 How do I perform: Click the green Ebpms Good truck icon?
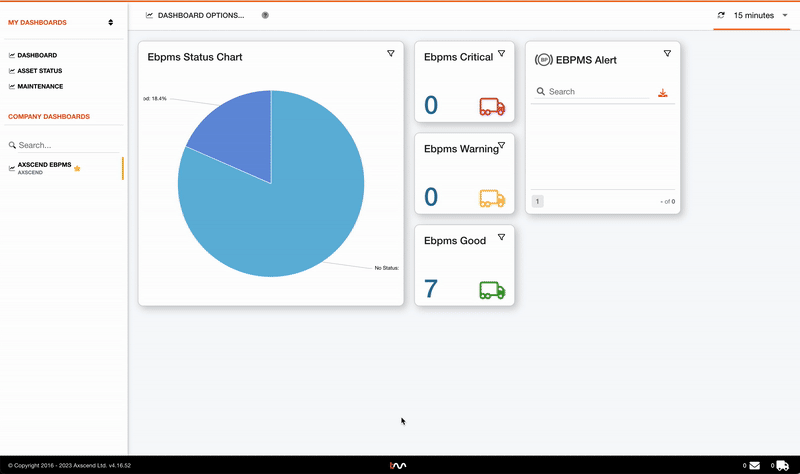click(x=492, y=290)
